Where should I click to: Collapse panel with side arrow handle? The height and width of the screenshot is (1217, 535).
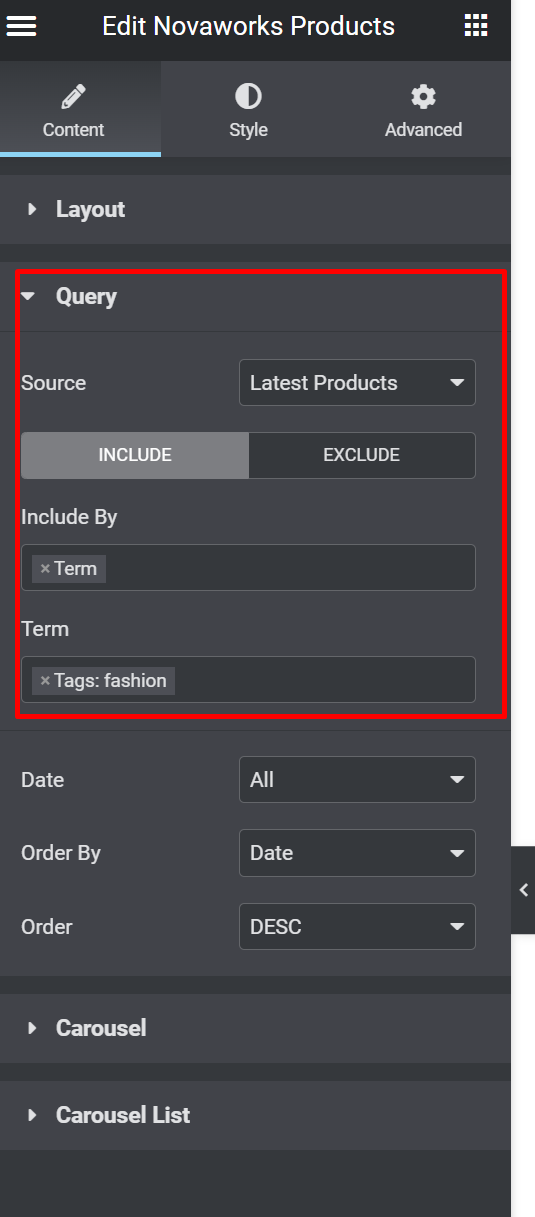click(523, 890)
